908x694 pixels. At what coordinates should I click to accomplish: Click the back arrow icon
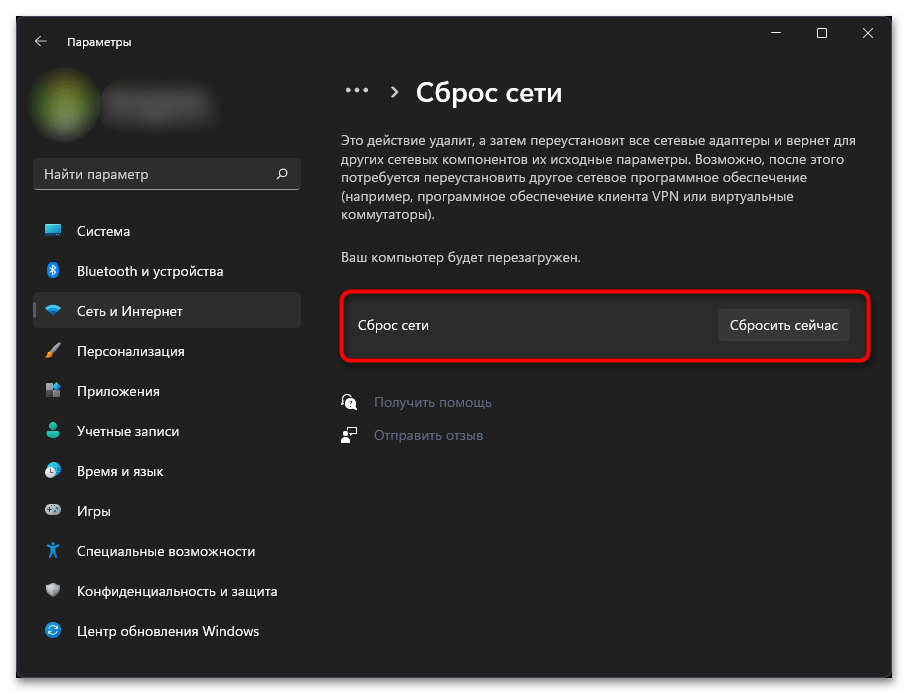(x=40, y=42)
